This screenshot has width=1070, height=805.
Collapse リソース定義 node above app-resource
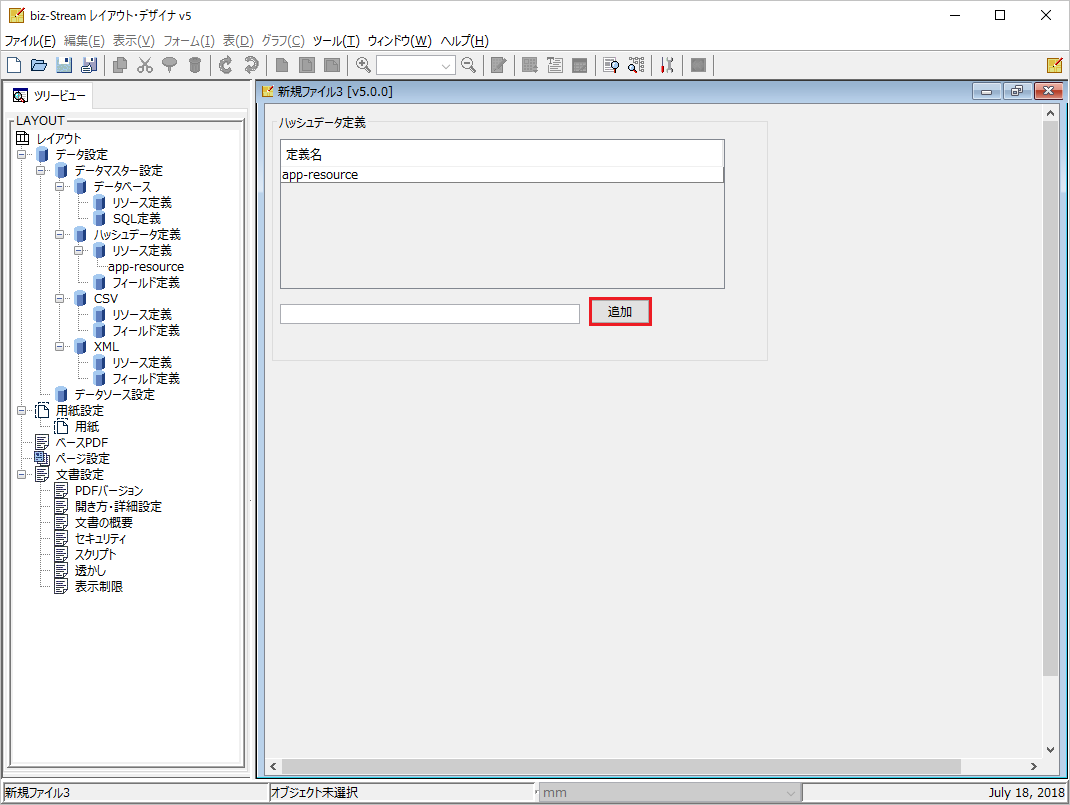pos(79,250)
